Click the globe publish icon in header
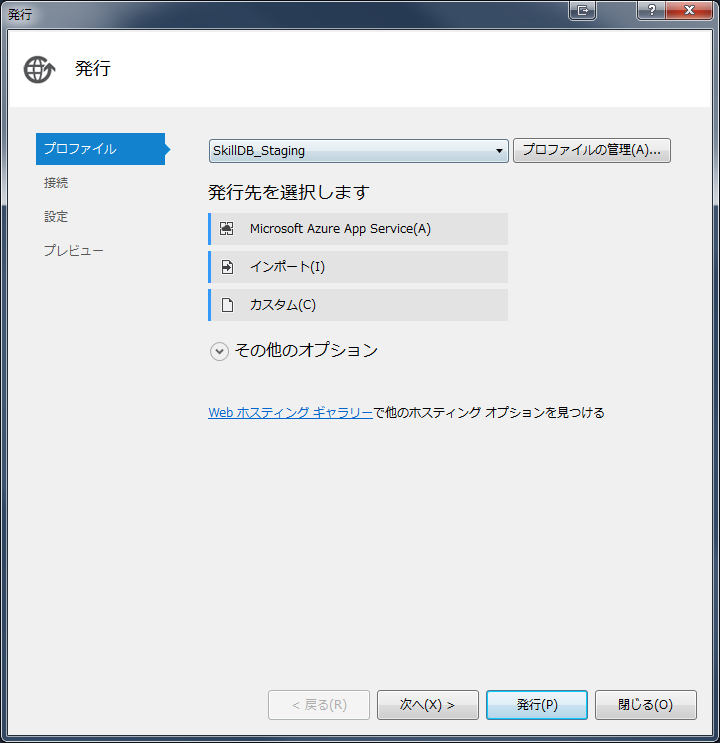 pyautogui.click(x=39, y=69)
